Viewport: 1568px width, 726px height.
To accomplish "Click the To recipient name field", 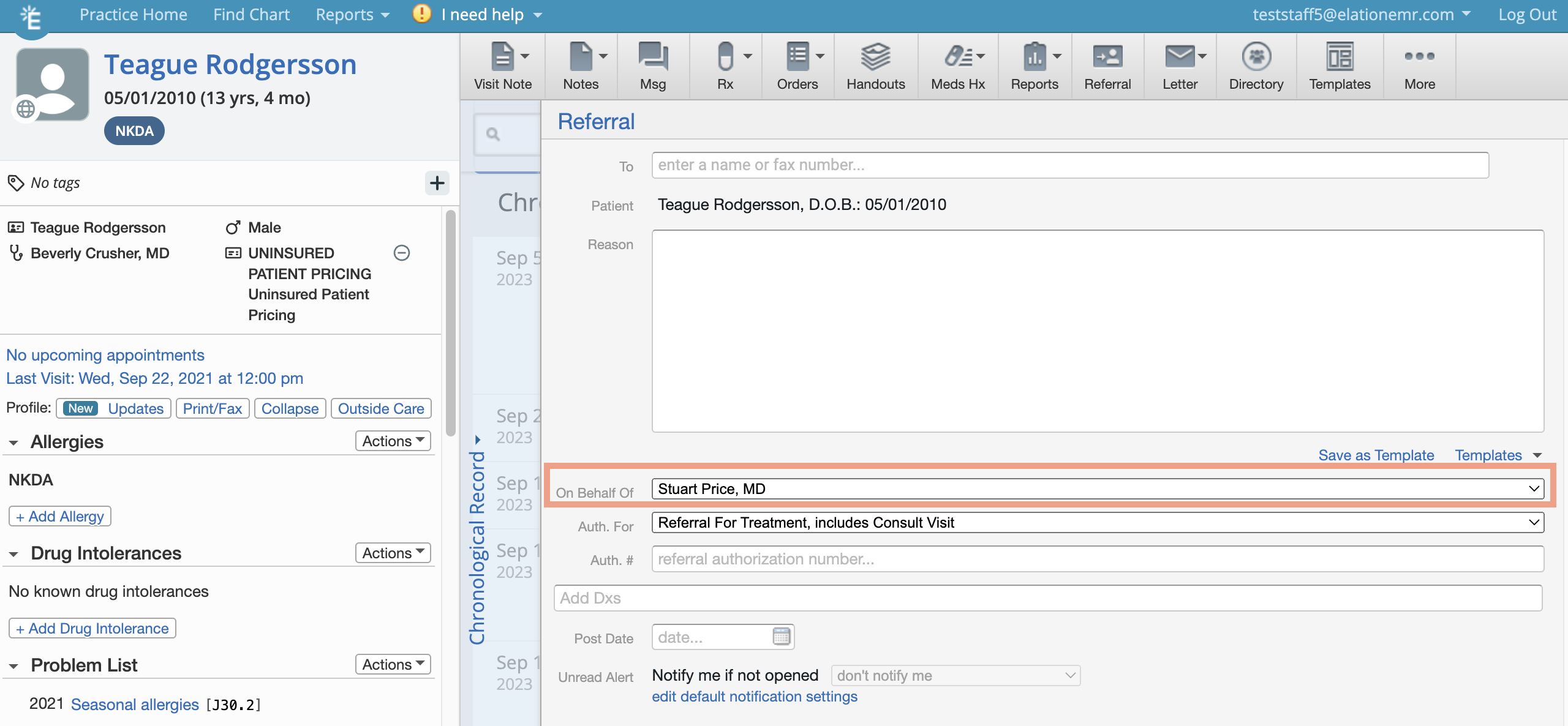I will [1069, 165].
